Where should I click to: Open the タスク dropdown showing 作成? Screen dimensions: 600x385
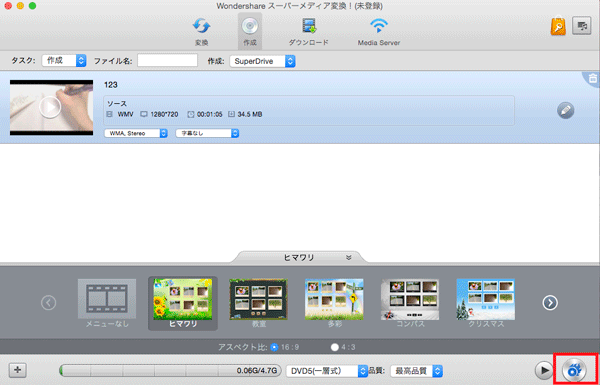click(64, 60)
